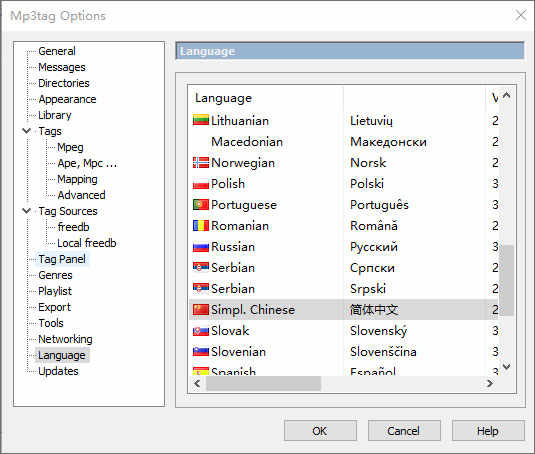Open Local freedb settings
This screenshot has width=535, height=454.
point(87,243)
